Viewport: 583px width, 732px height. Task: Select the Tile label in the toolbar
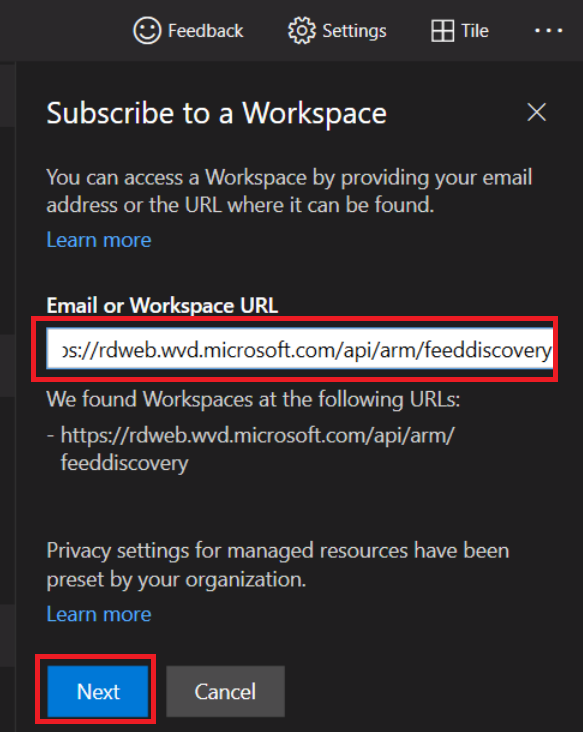coord(475,31)
